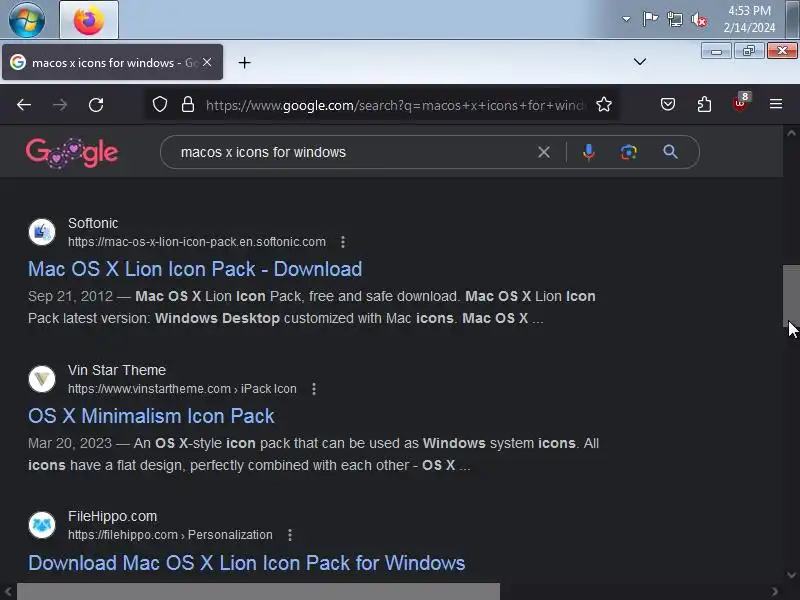Screen dimensions: 800x600
Task: Reload the current page
Action: [x=96, y=105]
